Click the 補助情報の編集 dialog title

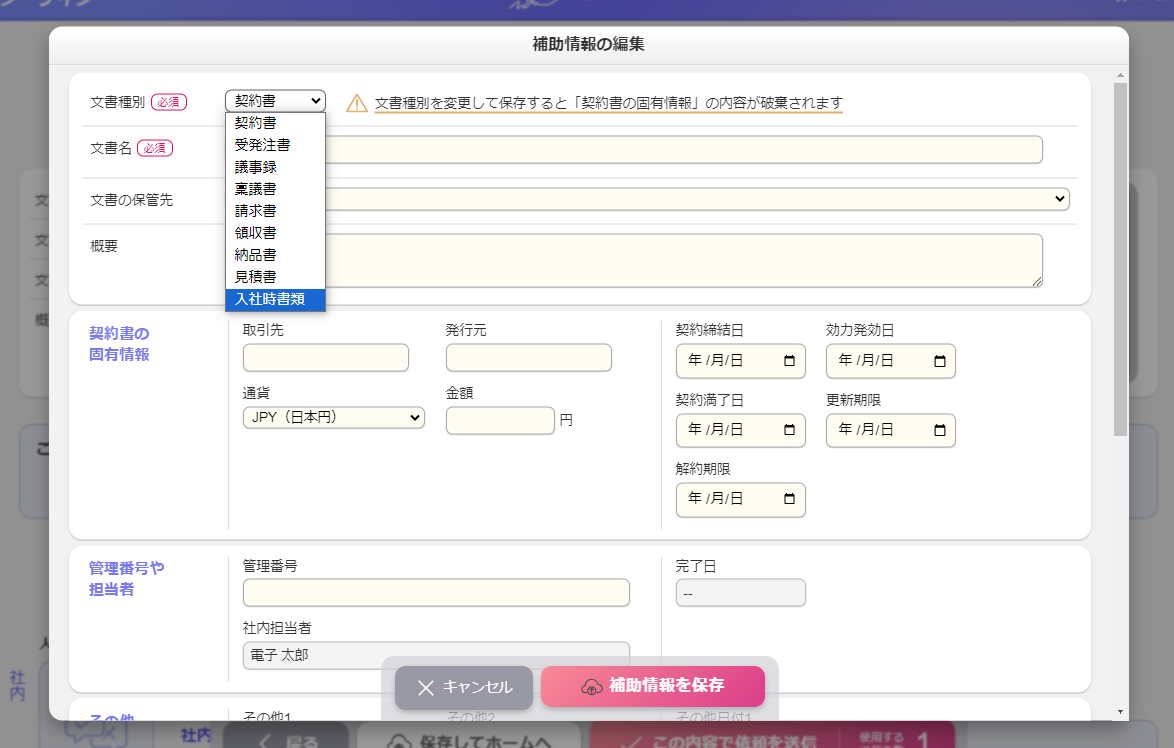pos(588,44)
